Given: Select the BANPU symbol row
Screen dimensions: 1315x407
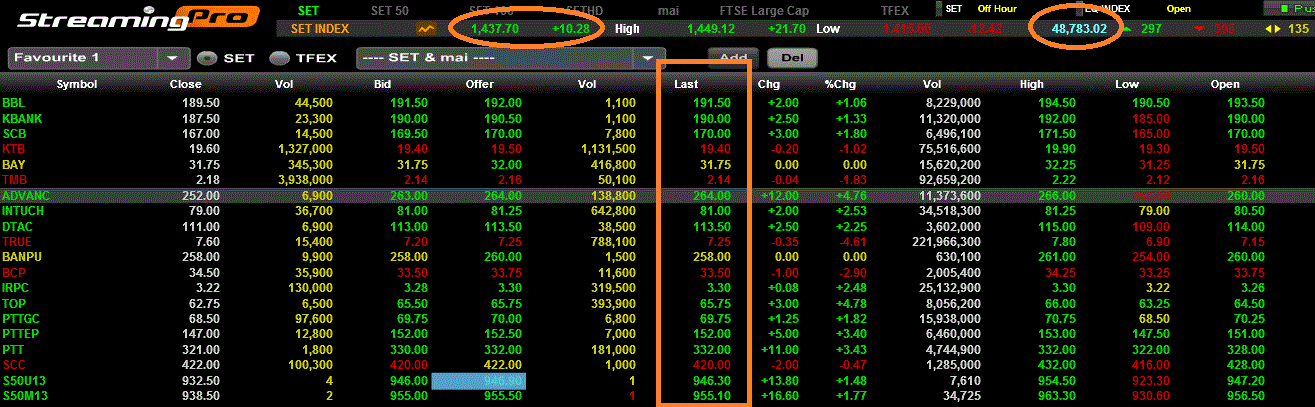Looking at the screenshot, I should (x=657, y=257).
